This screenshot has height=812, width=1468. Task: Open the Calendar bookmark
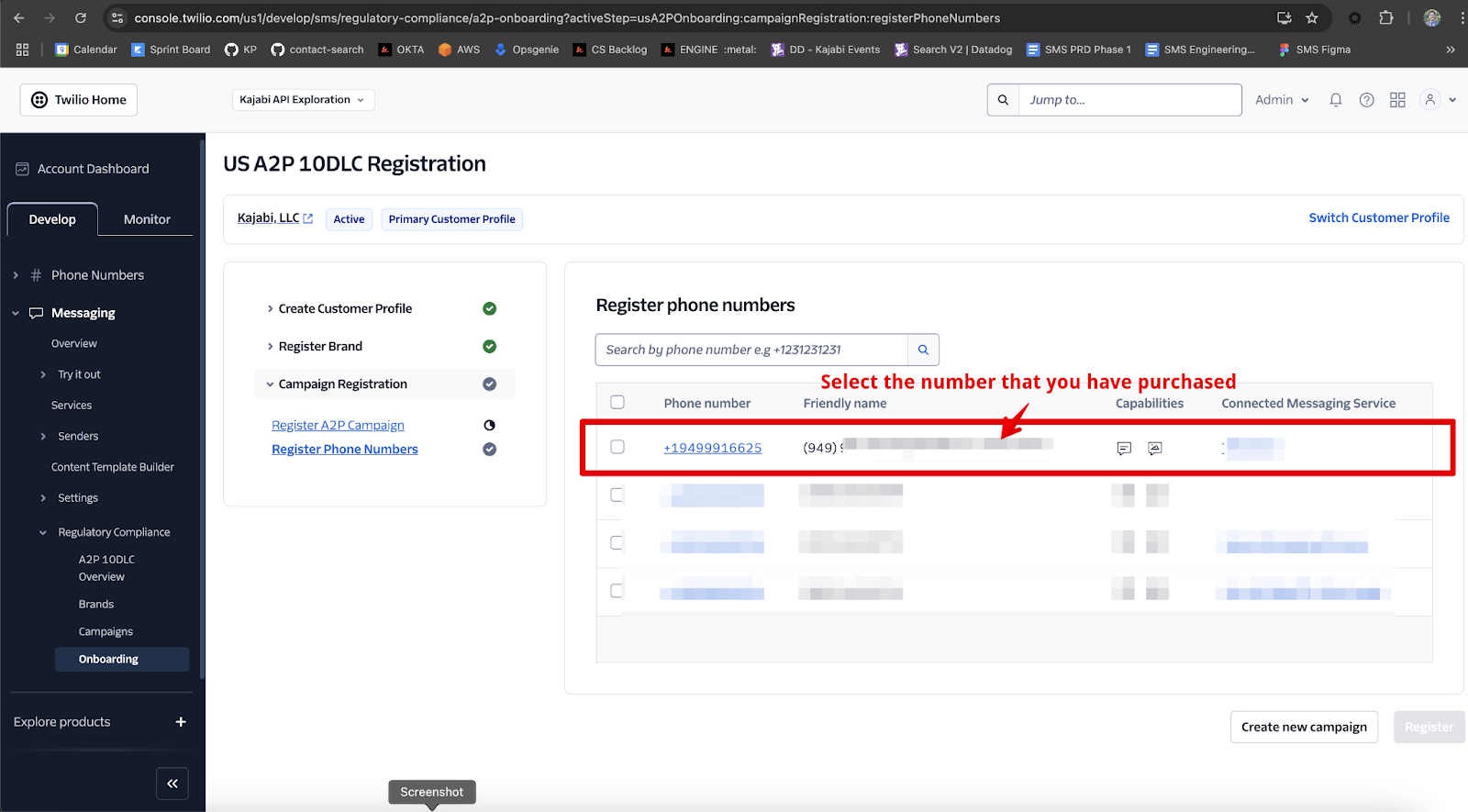click(x=86, y=50)
